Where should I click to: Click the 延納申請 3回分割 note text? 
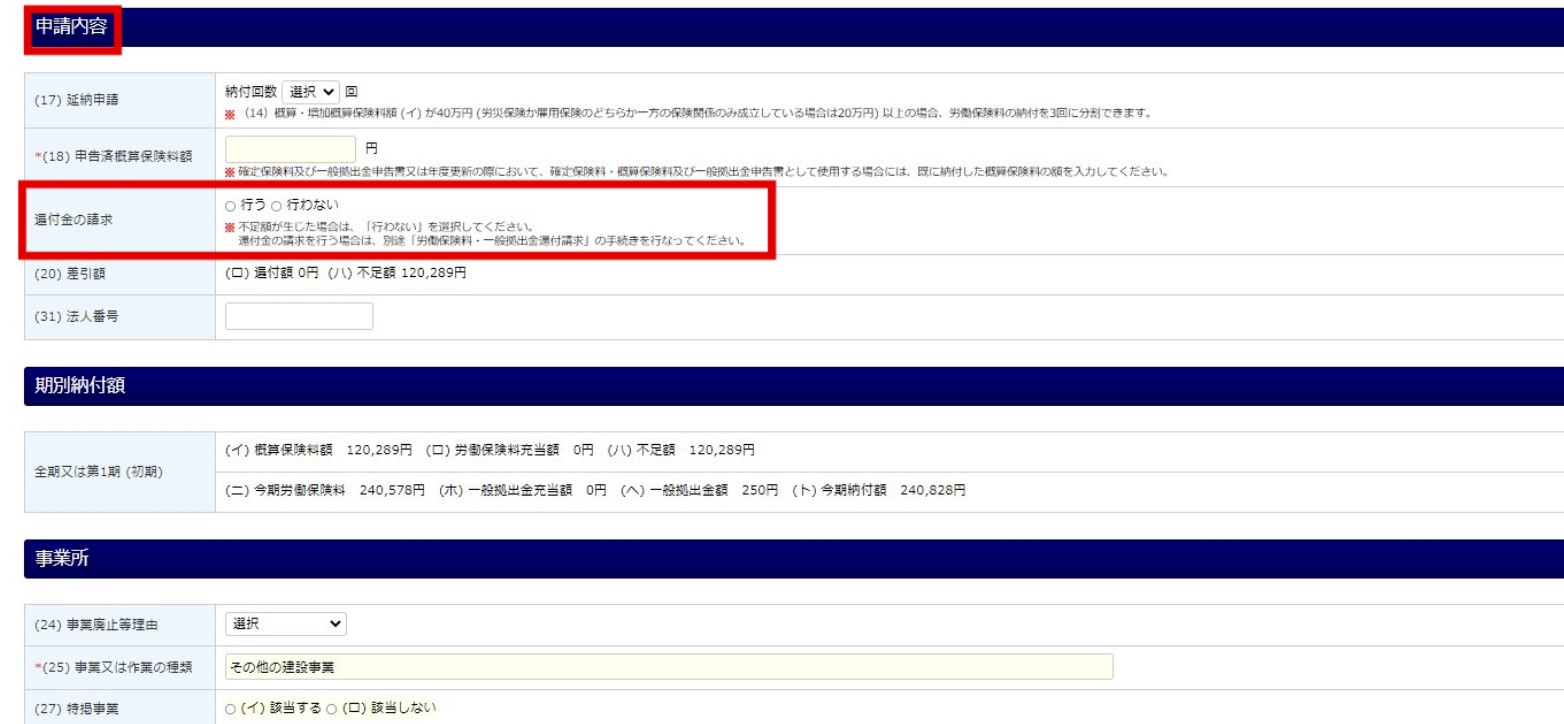(690, 112)
